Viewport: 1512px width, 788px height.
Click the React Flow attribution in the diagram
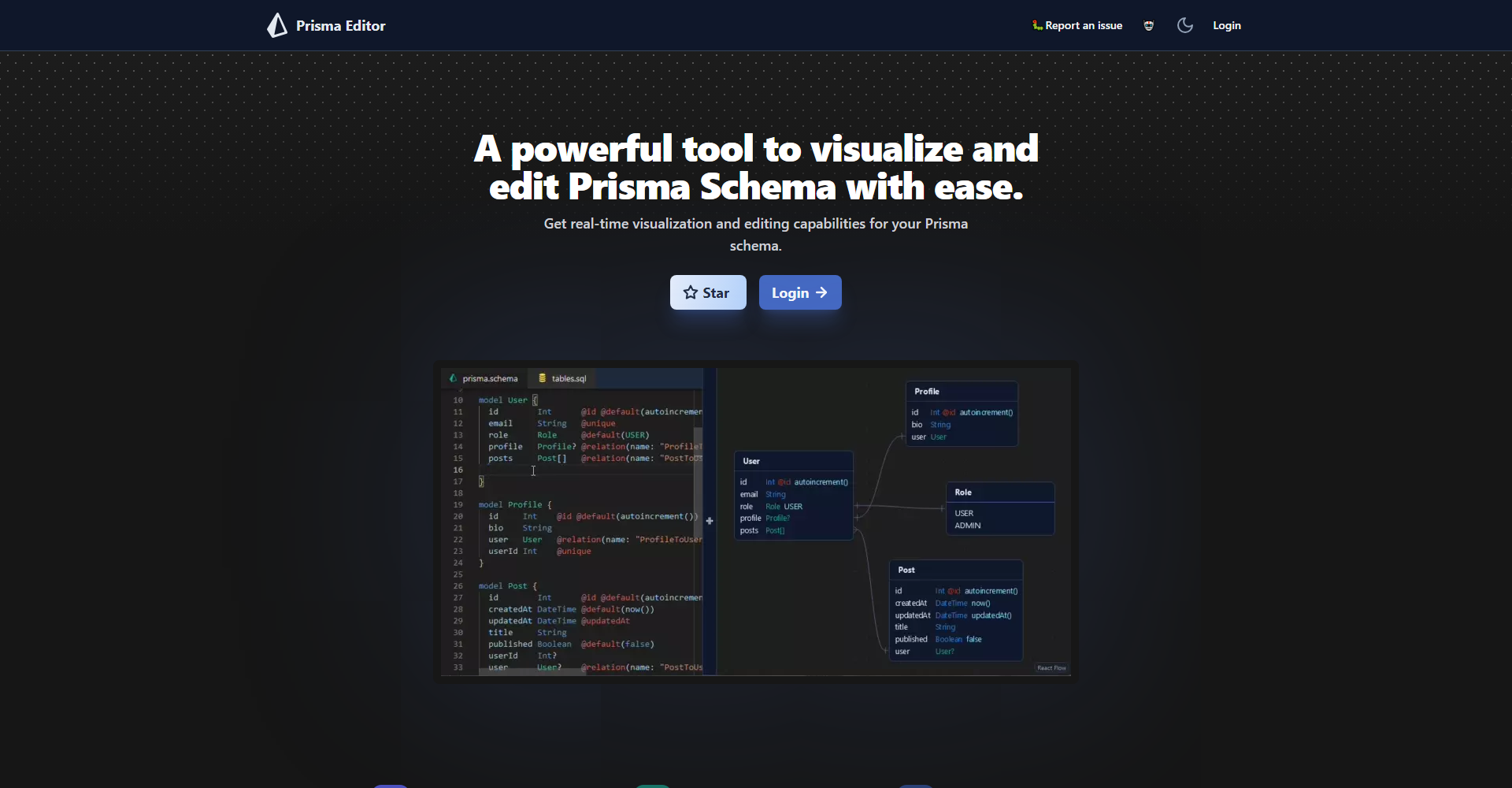coord(1052,667)
